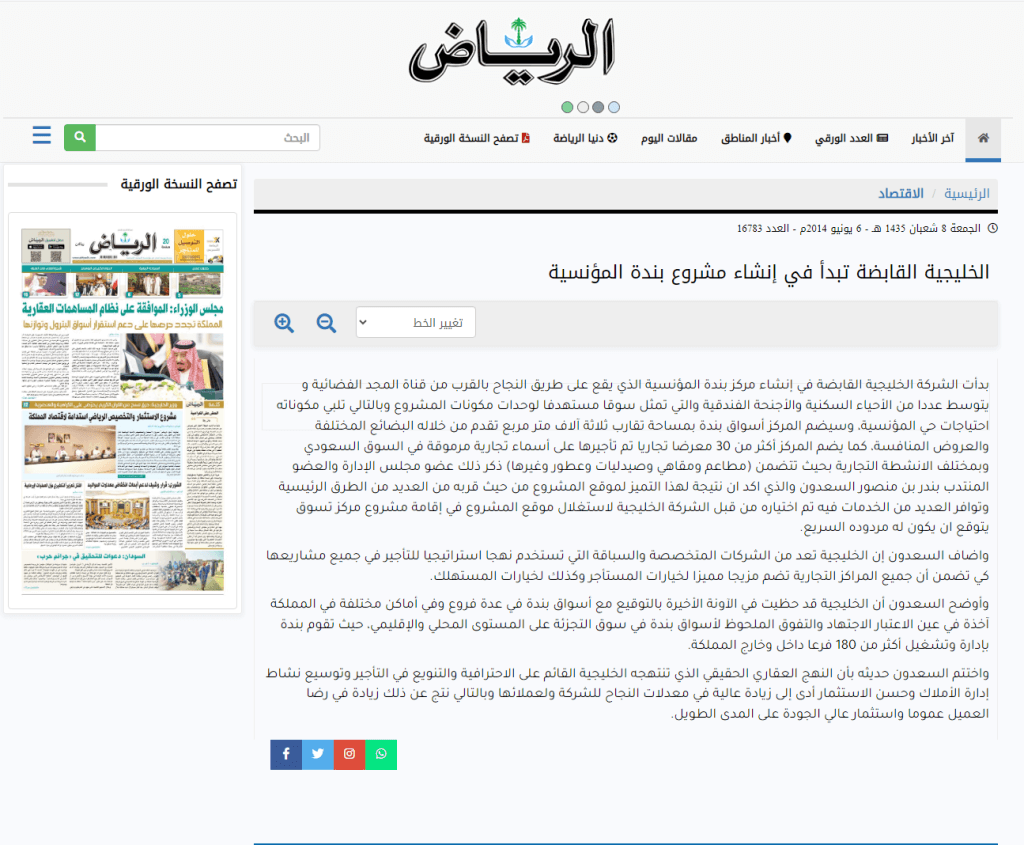Viewport: 1024px width, 845px height.
Task: Share article on Twitter
Action: pyautogui.click(x=317, y=754)
